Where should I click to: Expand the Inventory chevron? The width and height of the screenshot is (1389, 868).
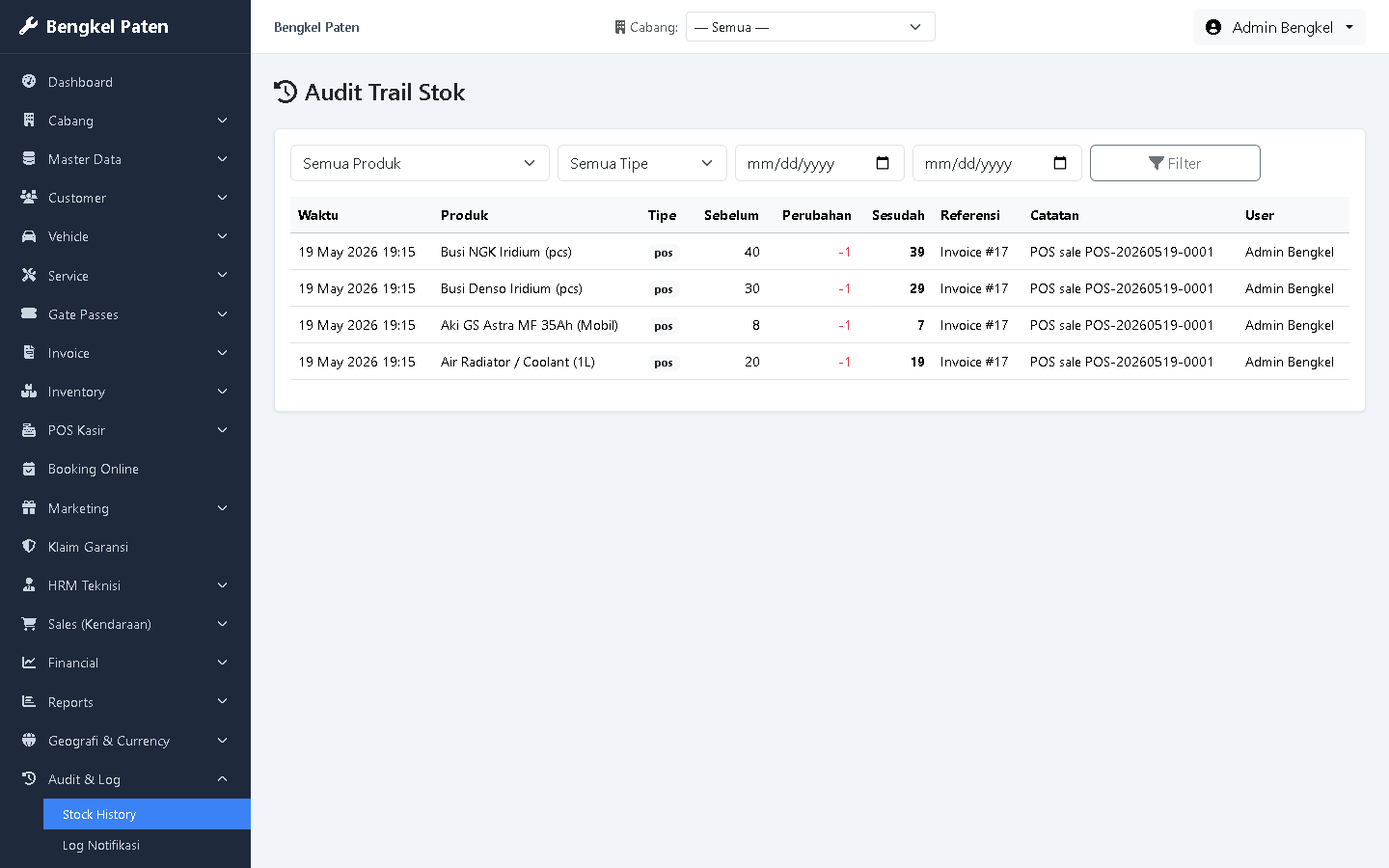pyautogui.click(x=222, y=392)
